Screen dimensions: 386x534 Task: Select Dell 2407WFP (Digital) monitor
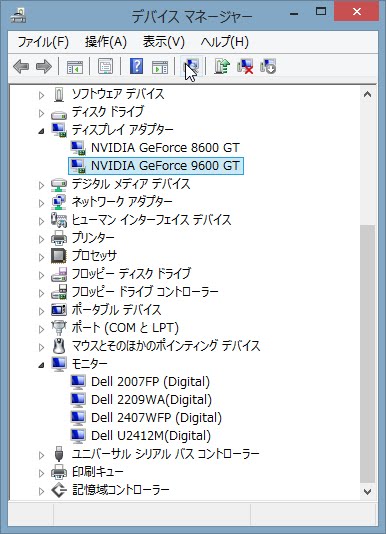pos(156,418)
